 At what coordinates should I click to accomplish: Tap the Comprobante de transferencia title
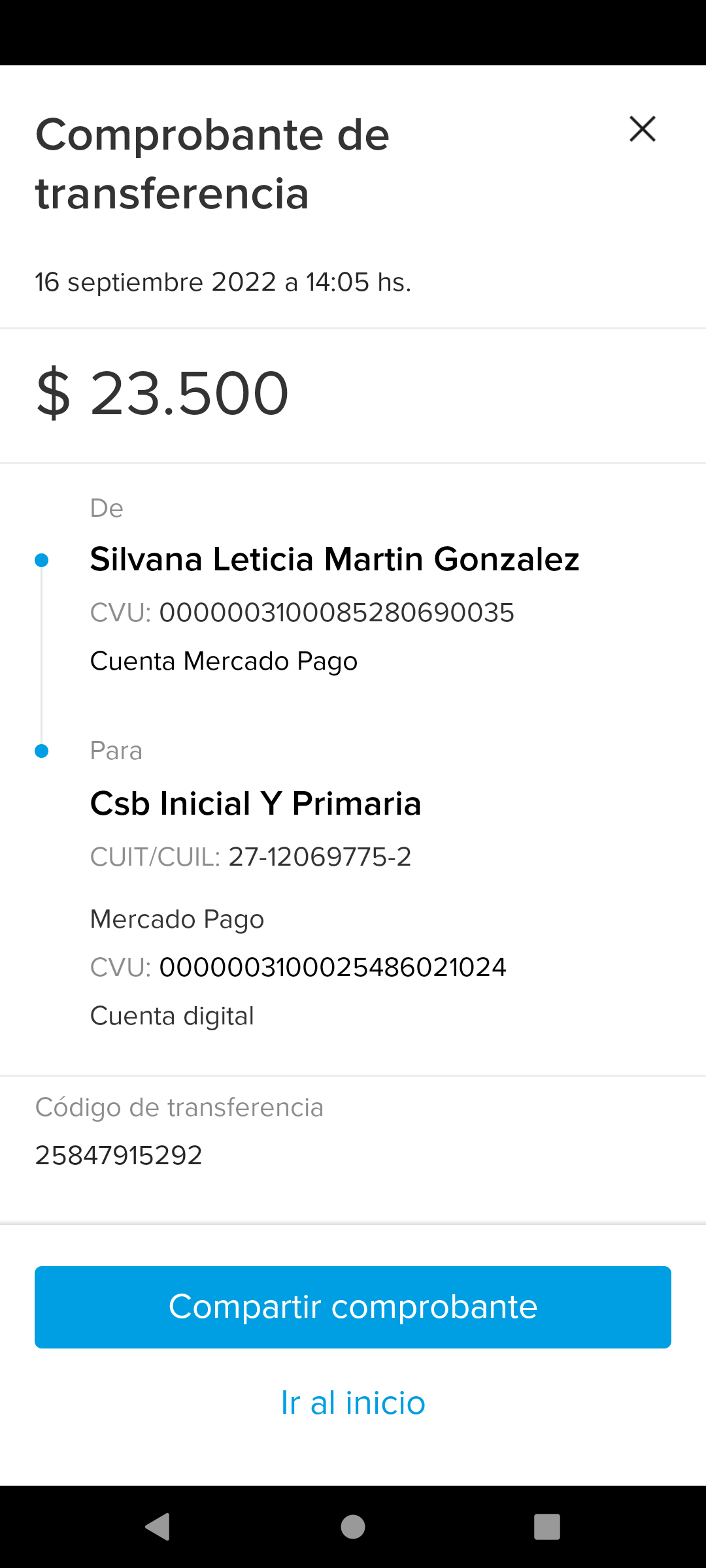tap(212, 164)
